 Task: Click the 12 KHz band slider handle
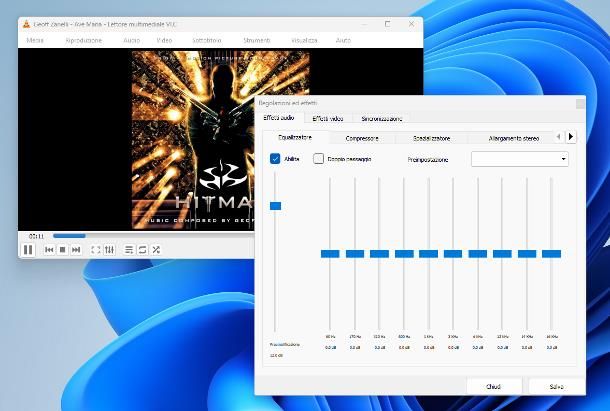pos(502,254)
